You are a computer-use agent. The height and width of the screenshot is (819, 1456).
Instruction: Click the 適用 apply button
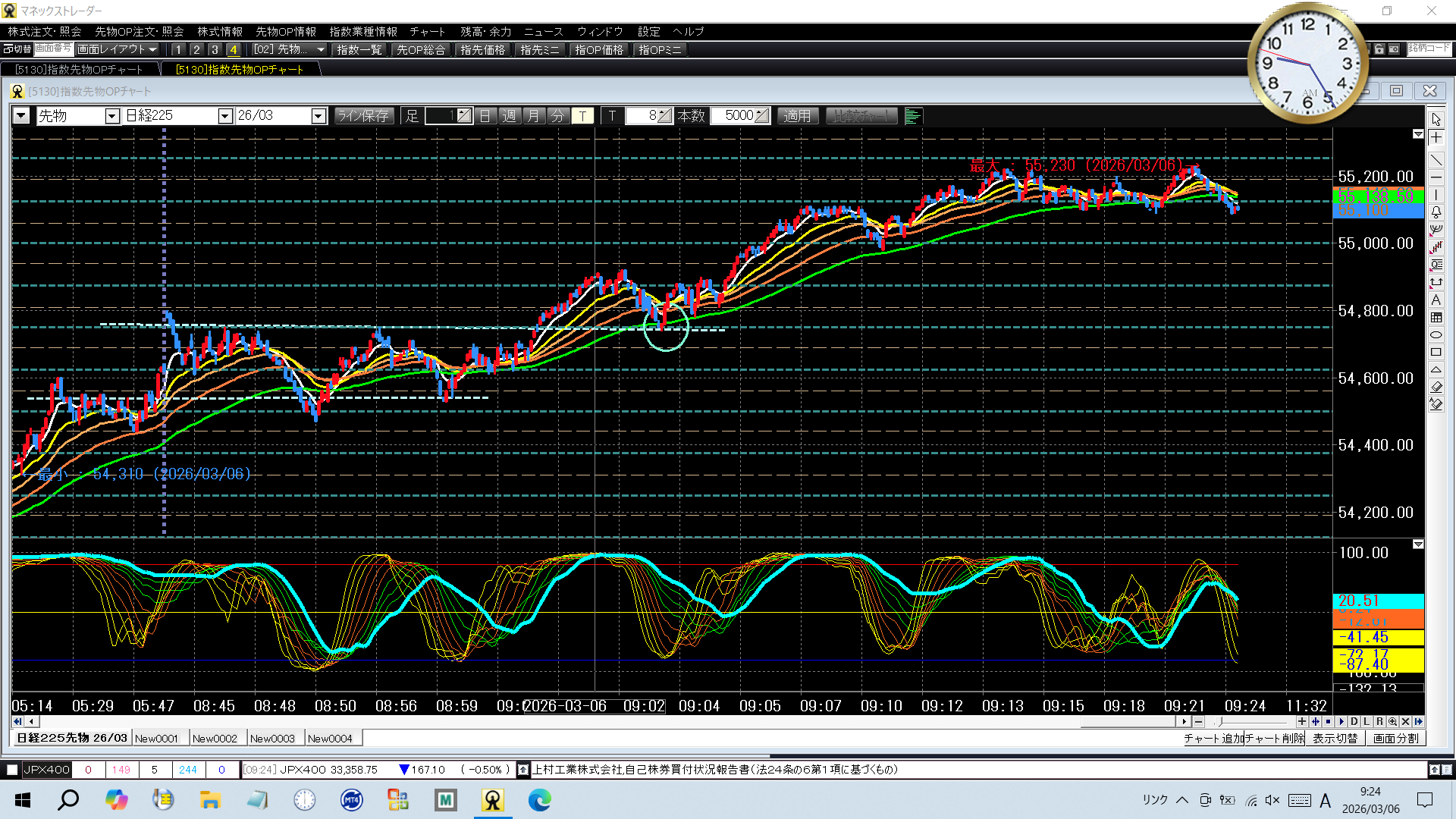coord(797,116)
